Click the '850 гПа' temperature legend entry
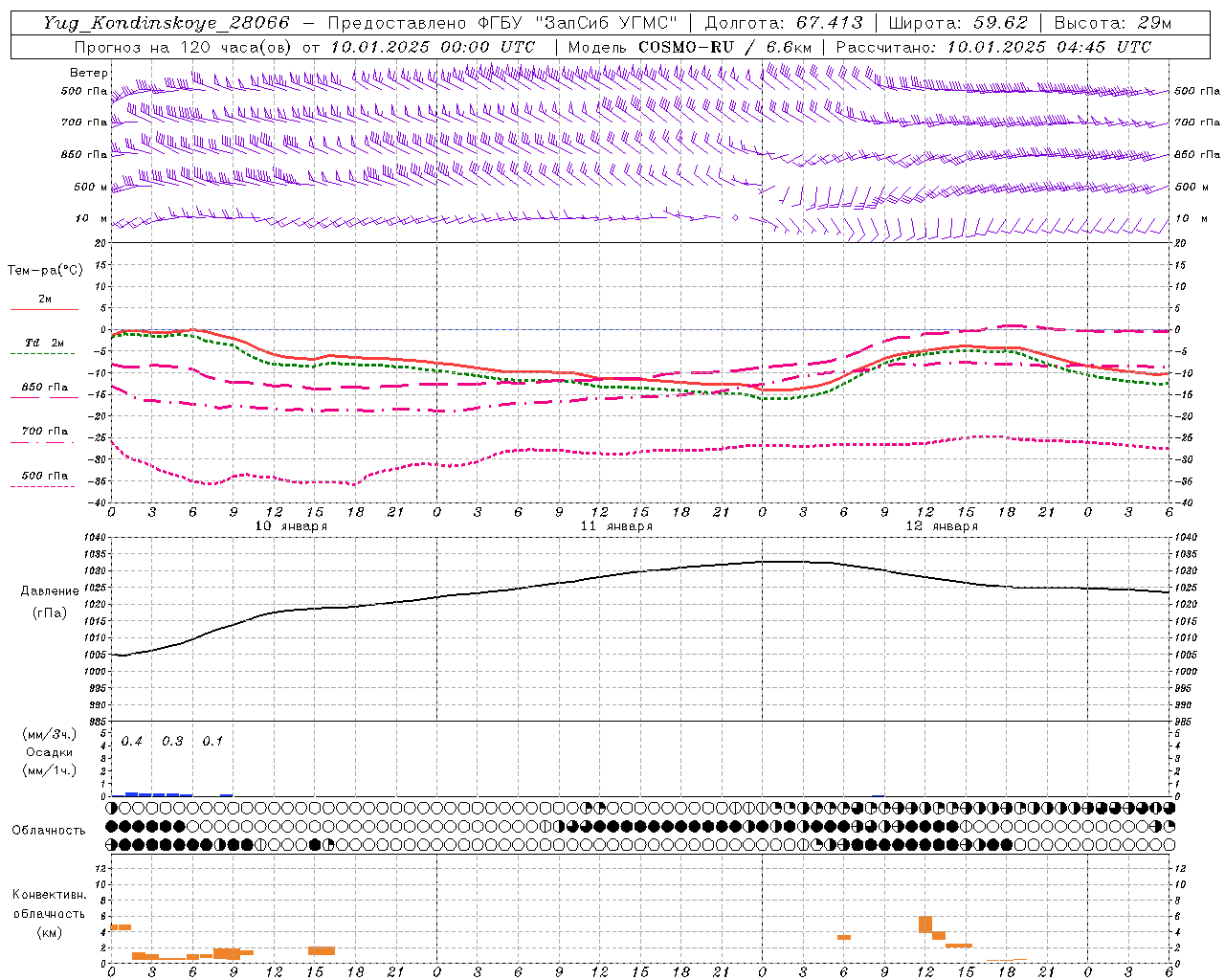 [x=44, y=388]
